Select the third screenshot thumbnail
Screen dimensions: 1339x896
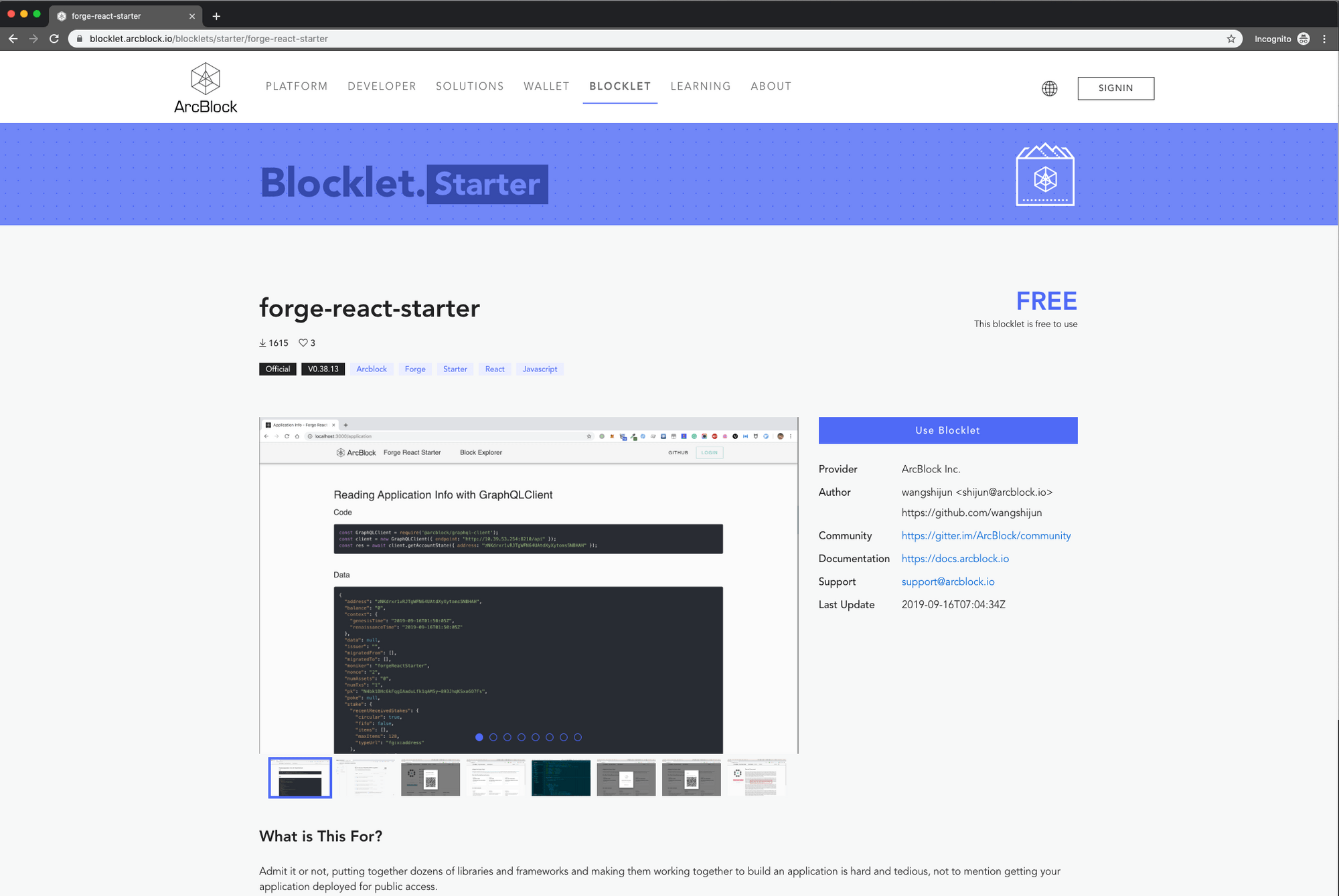click(x=430, y=778)
